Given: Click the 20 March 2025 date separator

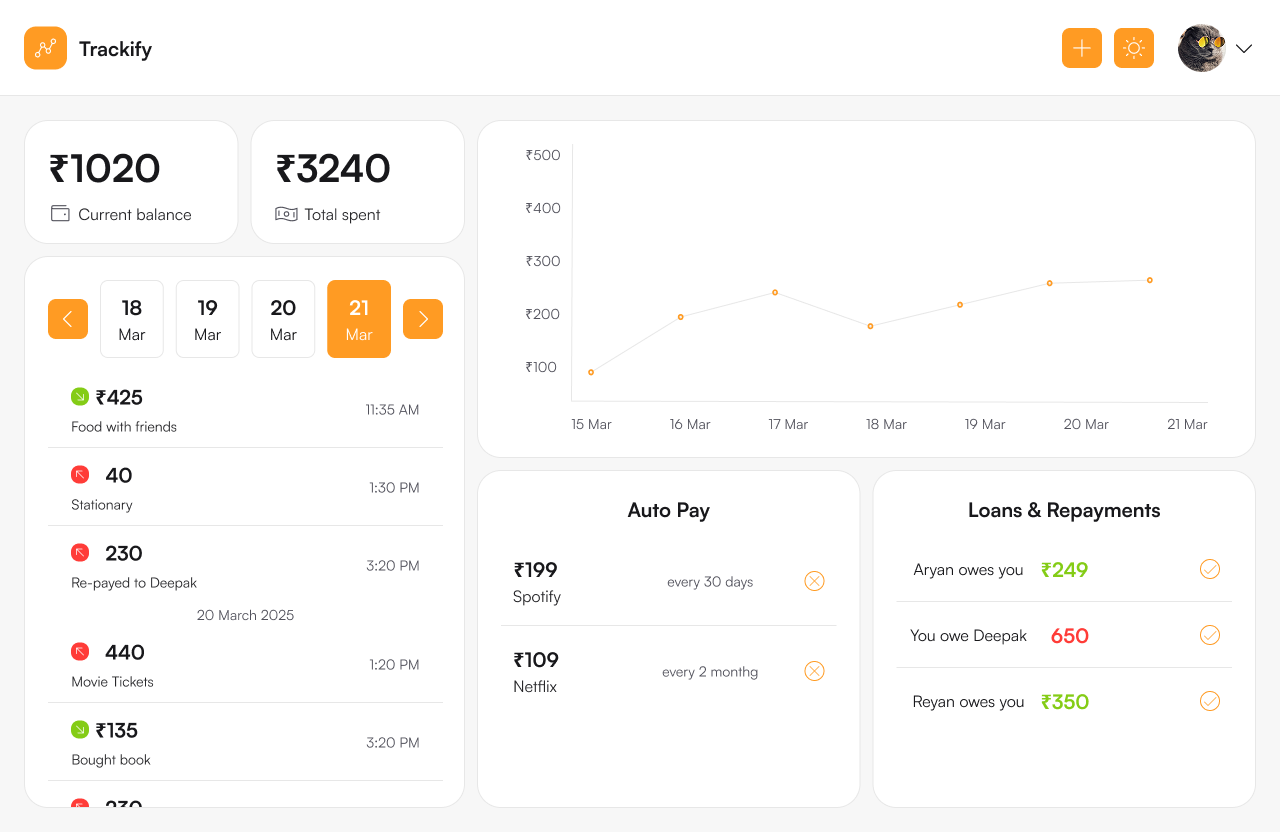Looking at the screenshot, I should pyautogui.click(x=246, y=615).
